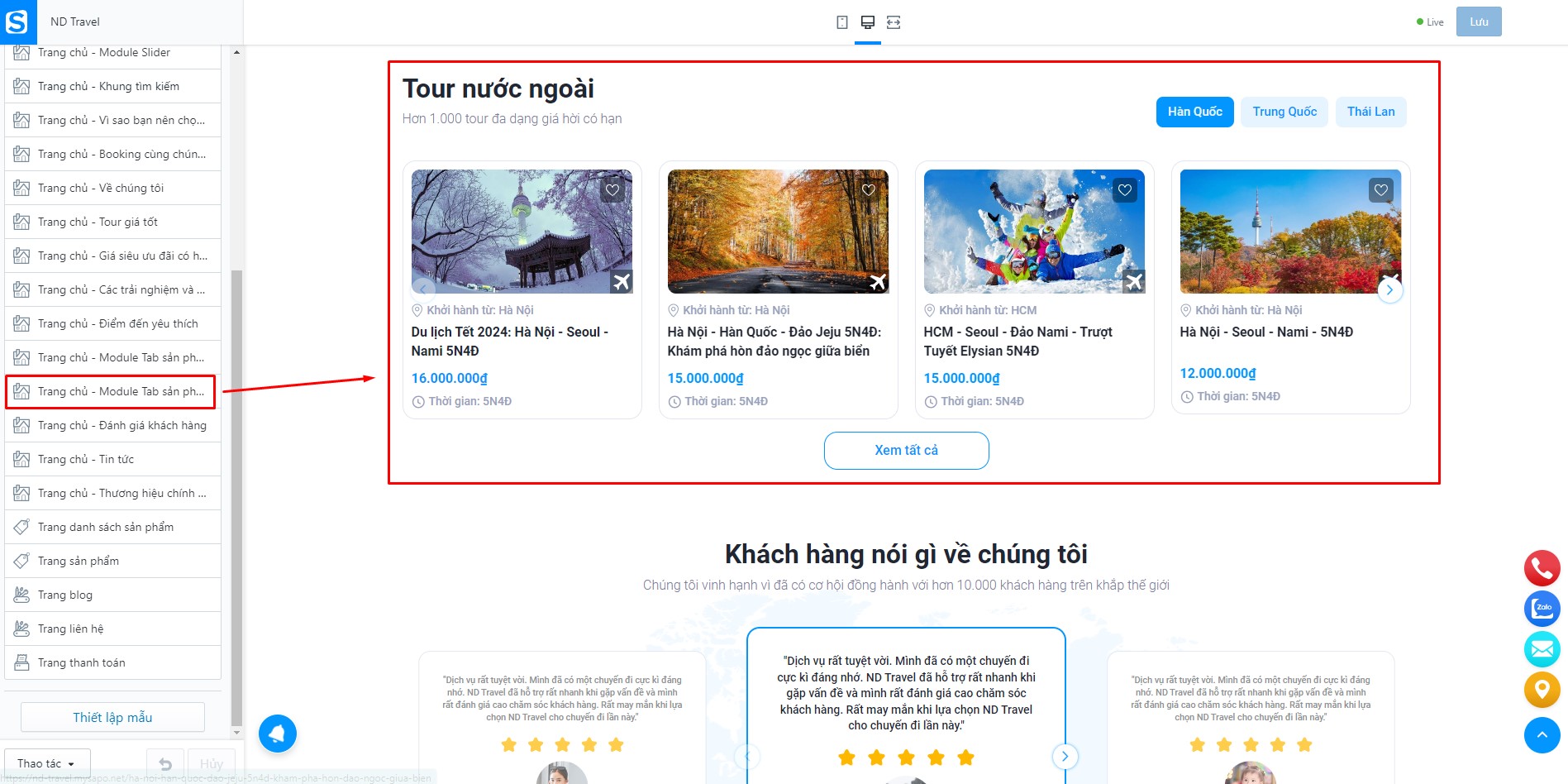Click plane icon on Du lịch Tết card

622,282
